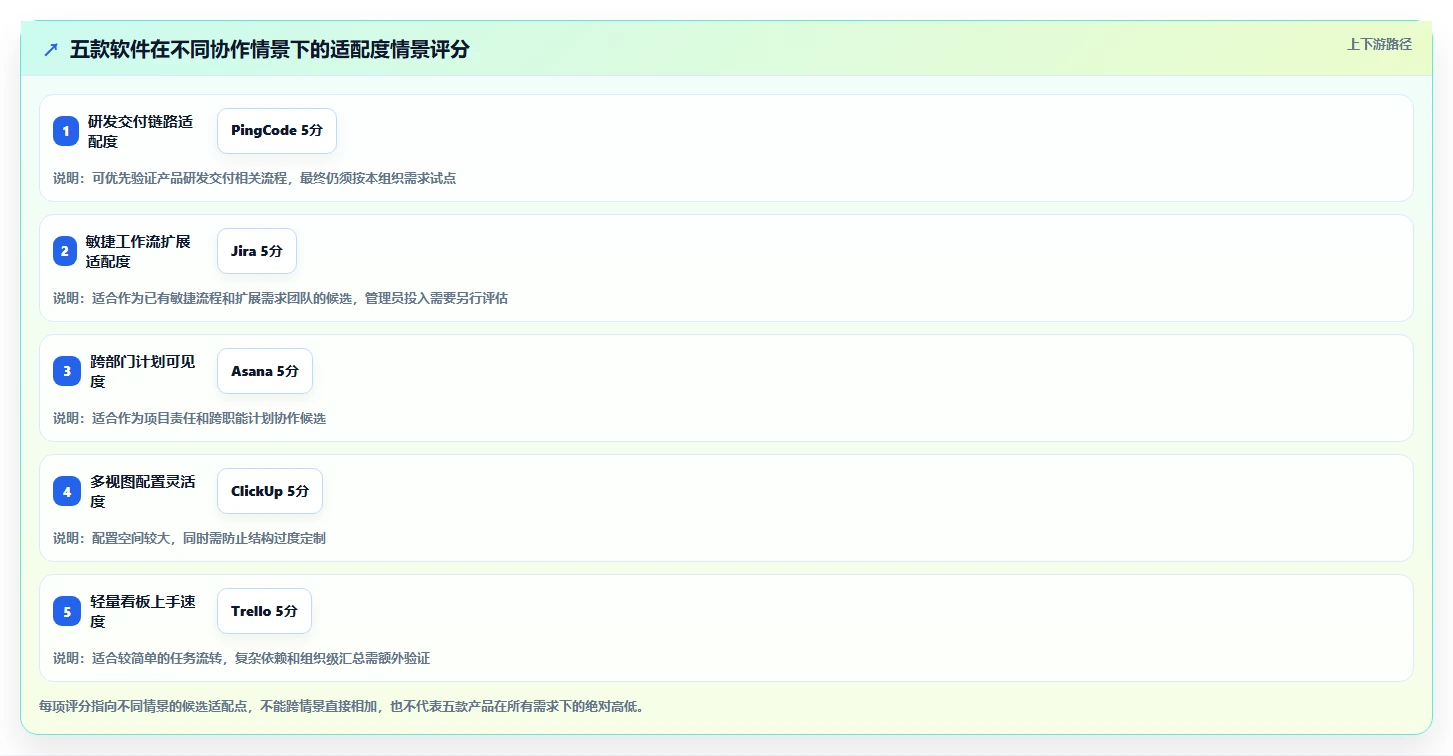The width and height of the screenshot is (1453, 756).
Task: Click the note about 防止结构过度定制
Action: [x=189, y=538]
